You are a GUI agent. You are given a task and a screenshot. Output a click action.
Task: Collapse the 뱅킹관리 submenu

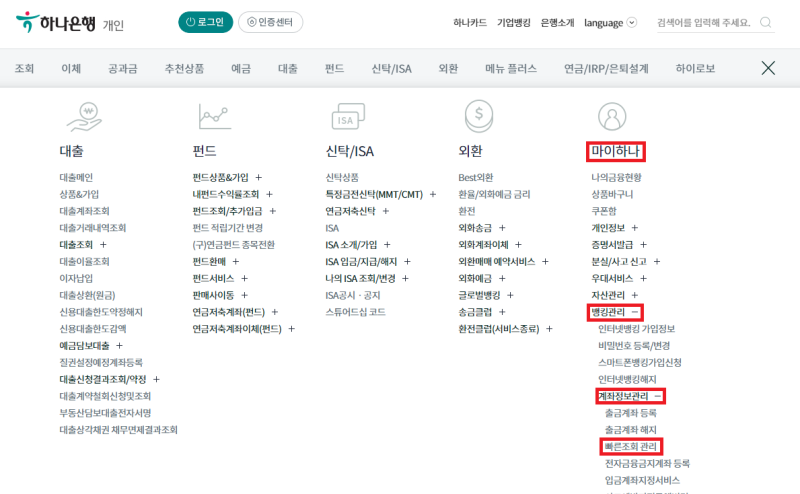[635, 312]
